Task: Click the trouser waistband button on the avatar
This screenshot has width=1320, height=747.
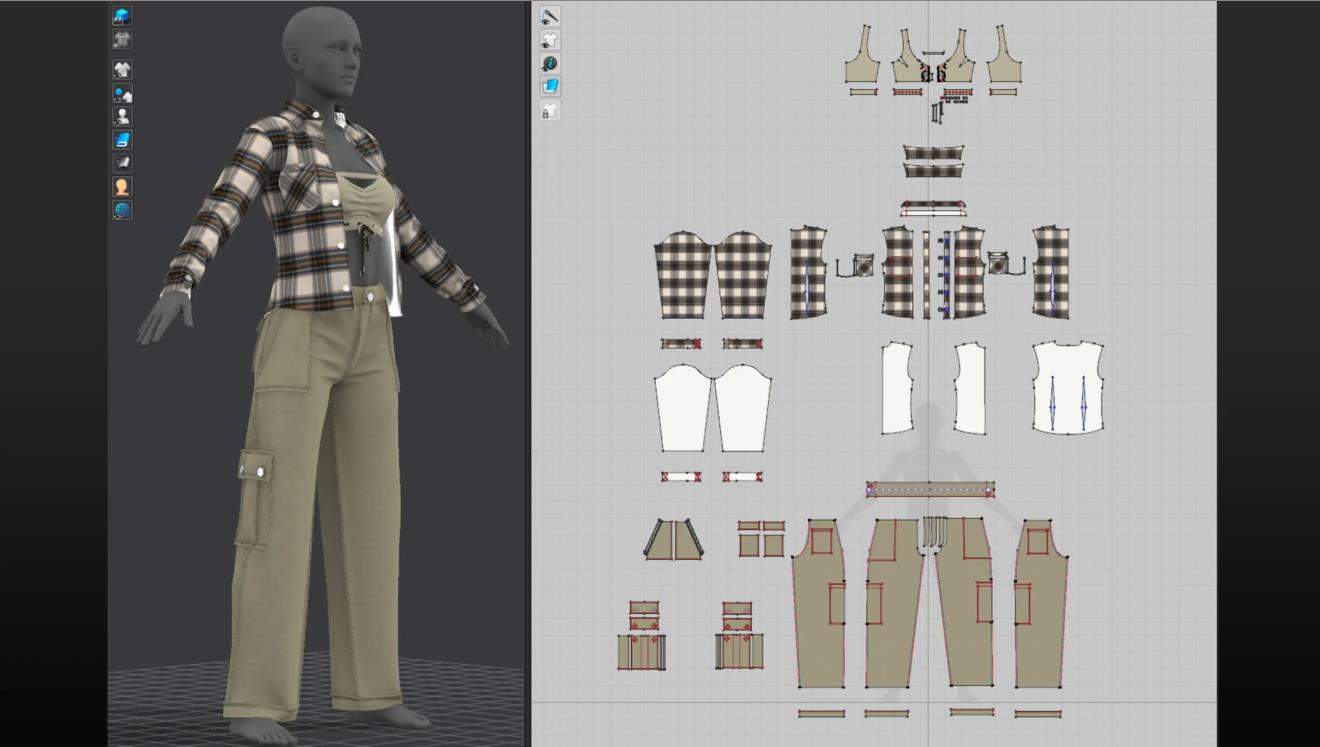Action: tap(372, 295)
